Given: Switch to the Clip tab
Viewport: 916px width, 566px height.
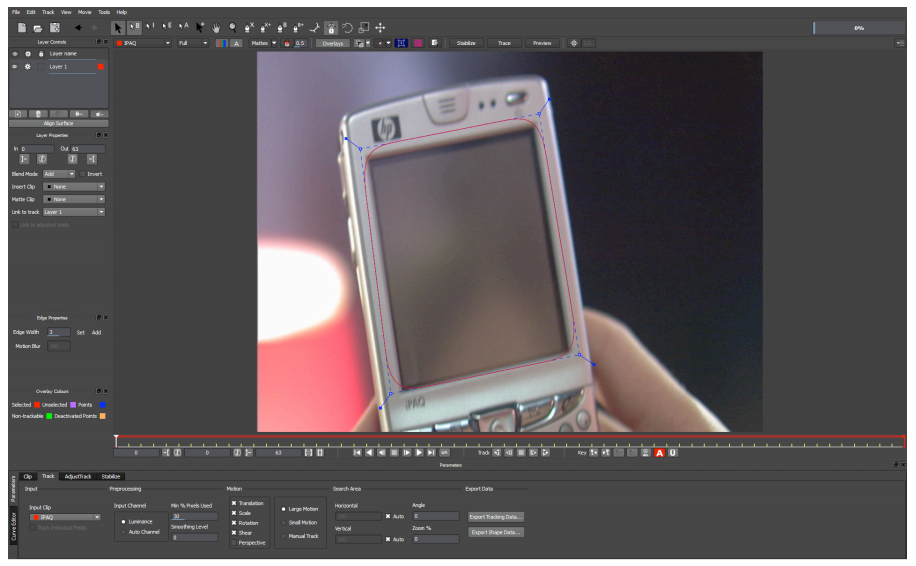Looking at the screenshot, I should point(27,477).
